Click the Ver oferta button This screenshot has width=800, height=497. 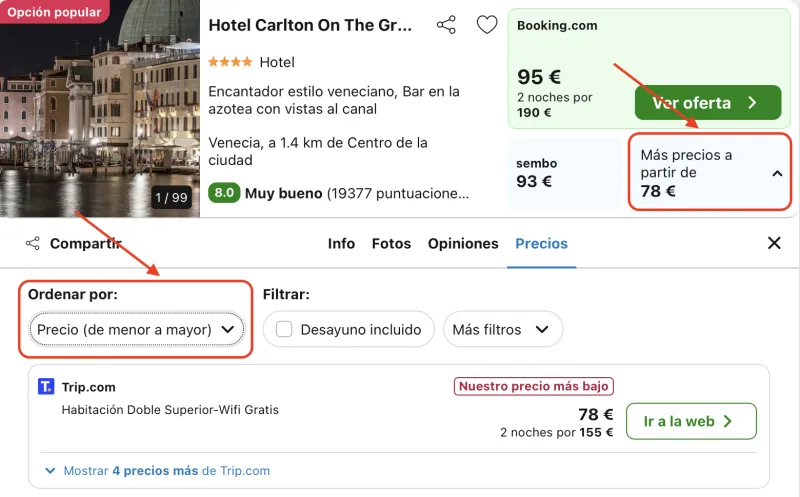tap(708, 103)
